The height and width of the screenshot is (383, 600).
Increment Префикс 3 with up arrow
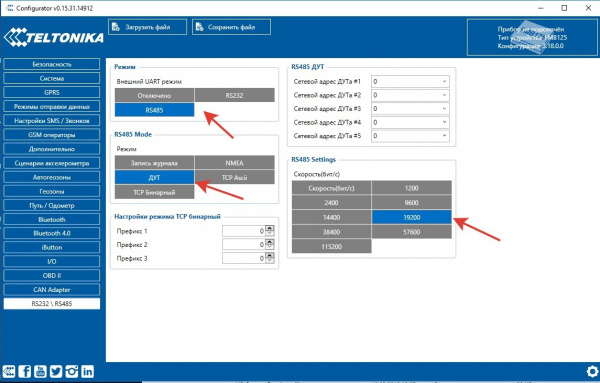coord(270,255)
